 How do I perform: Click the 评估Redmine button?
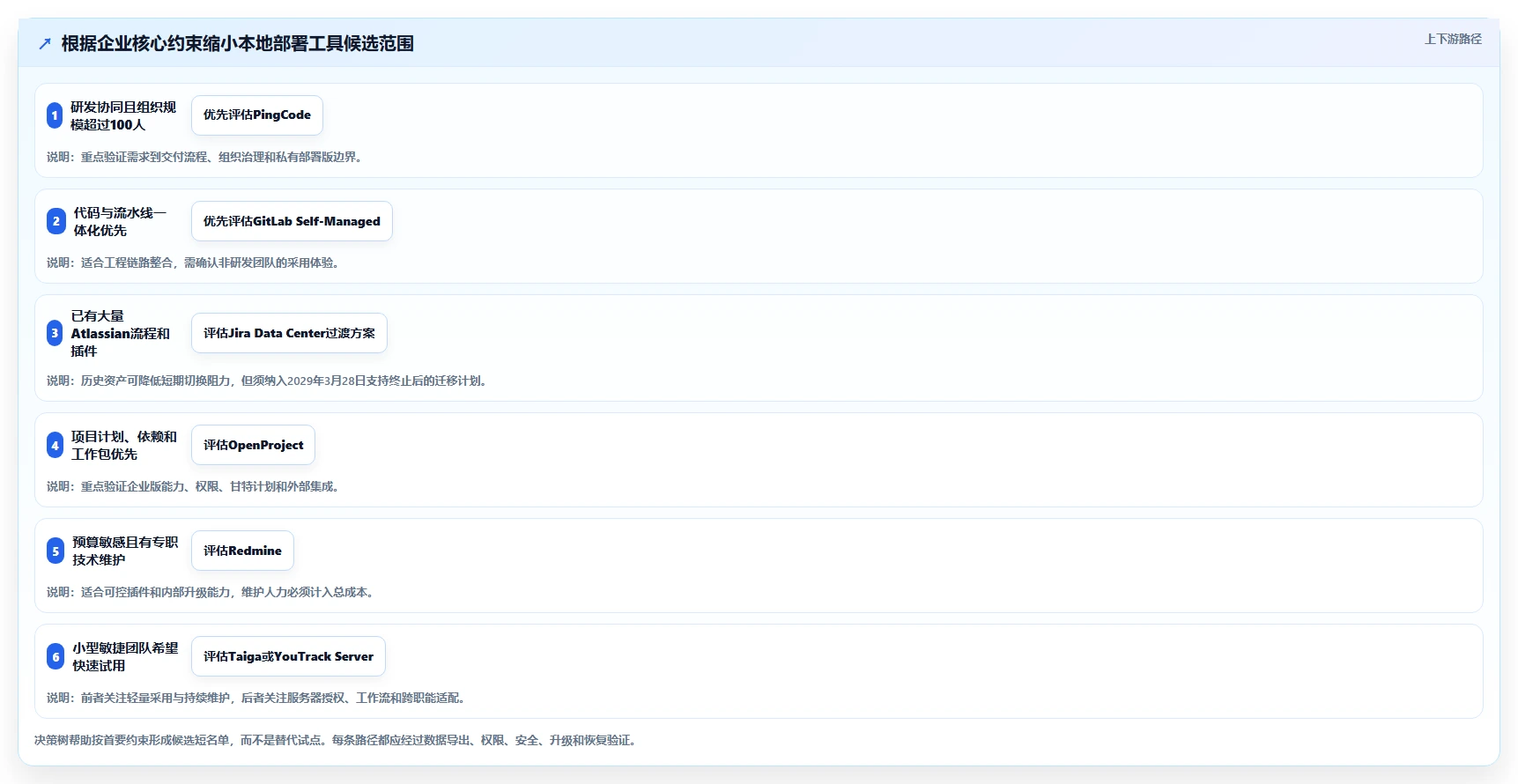(242, 551)
